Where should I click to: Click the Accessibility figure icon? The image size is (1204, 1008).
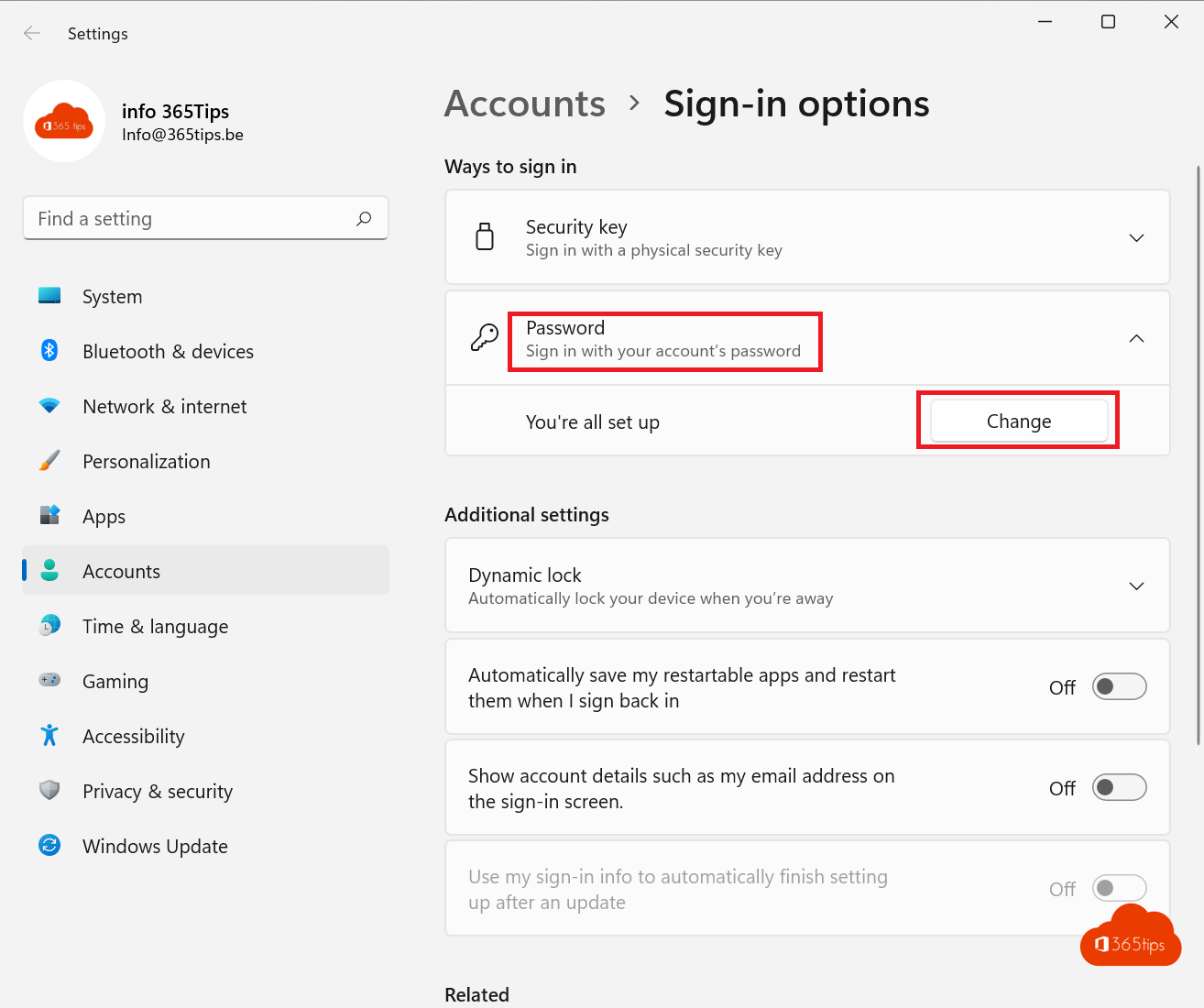click(x=49, y=735)
